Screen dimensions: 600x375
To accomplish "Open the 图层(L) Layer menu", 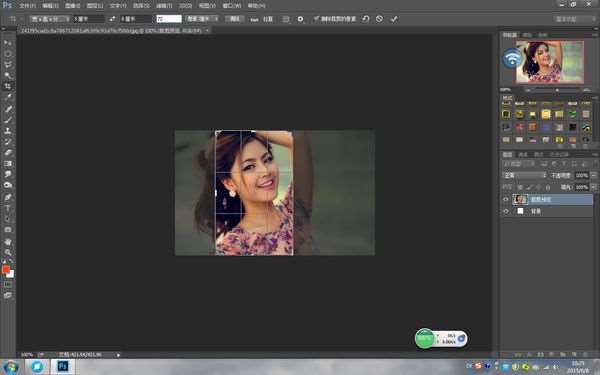I will click(95, 6).
